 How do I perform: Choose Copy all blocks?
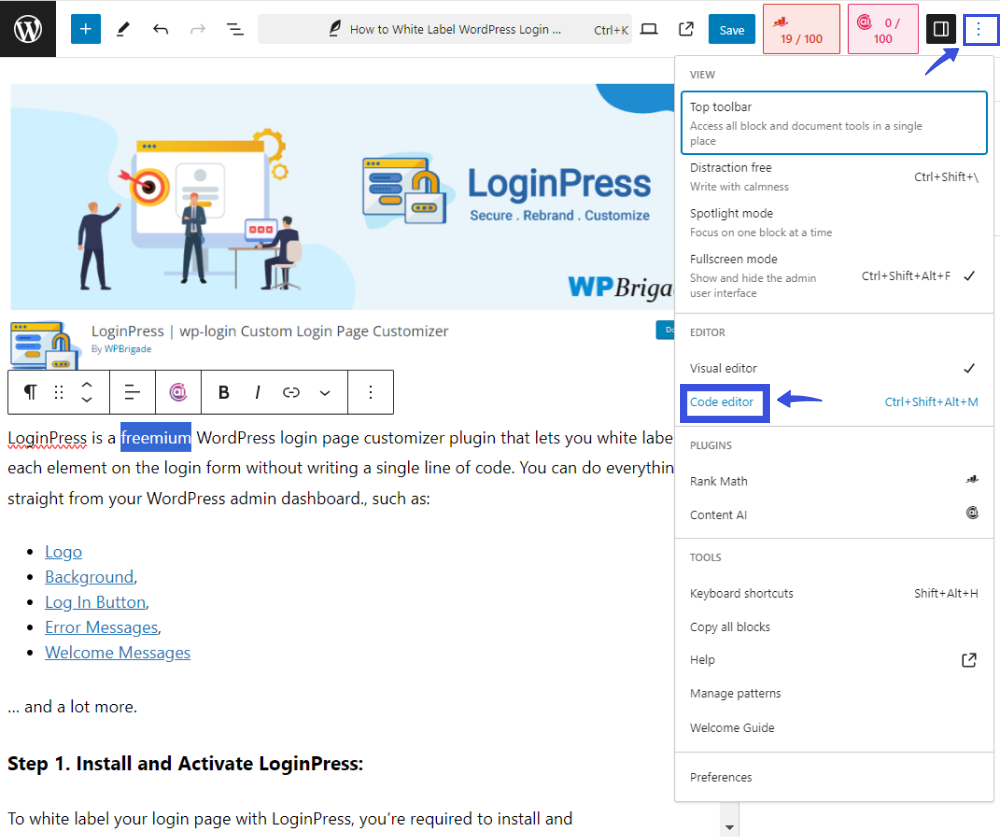point(834,626)
